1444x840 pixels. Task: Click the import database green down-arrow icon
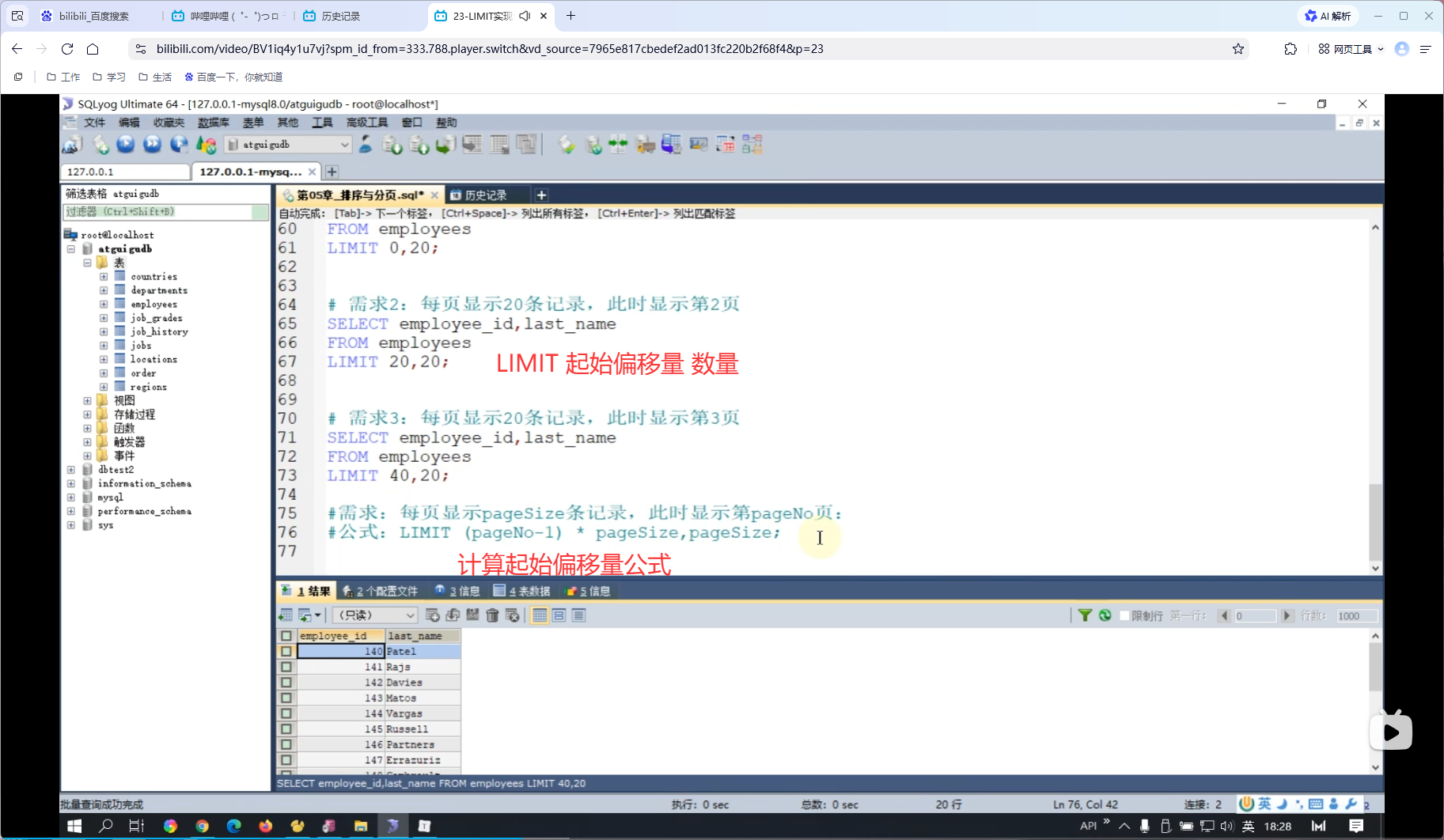[392, 144]
